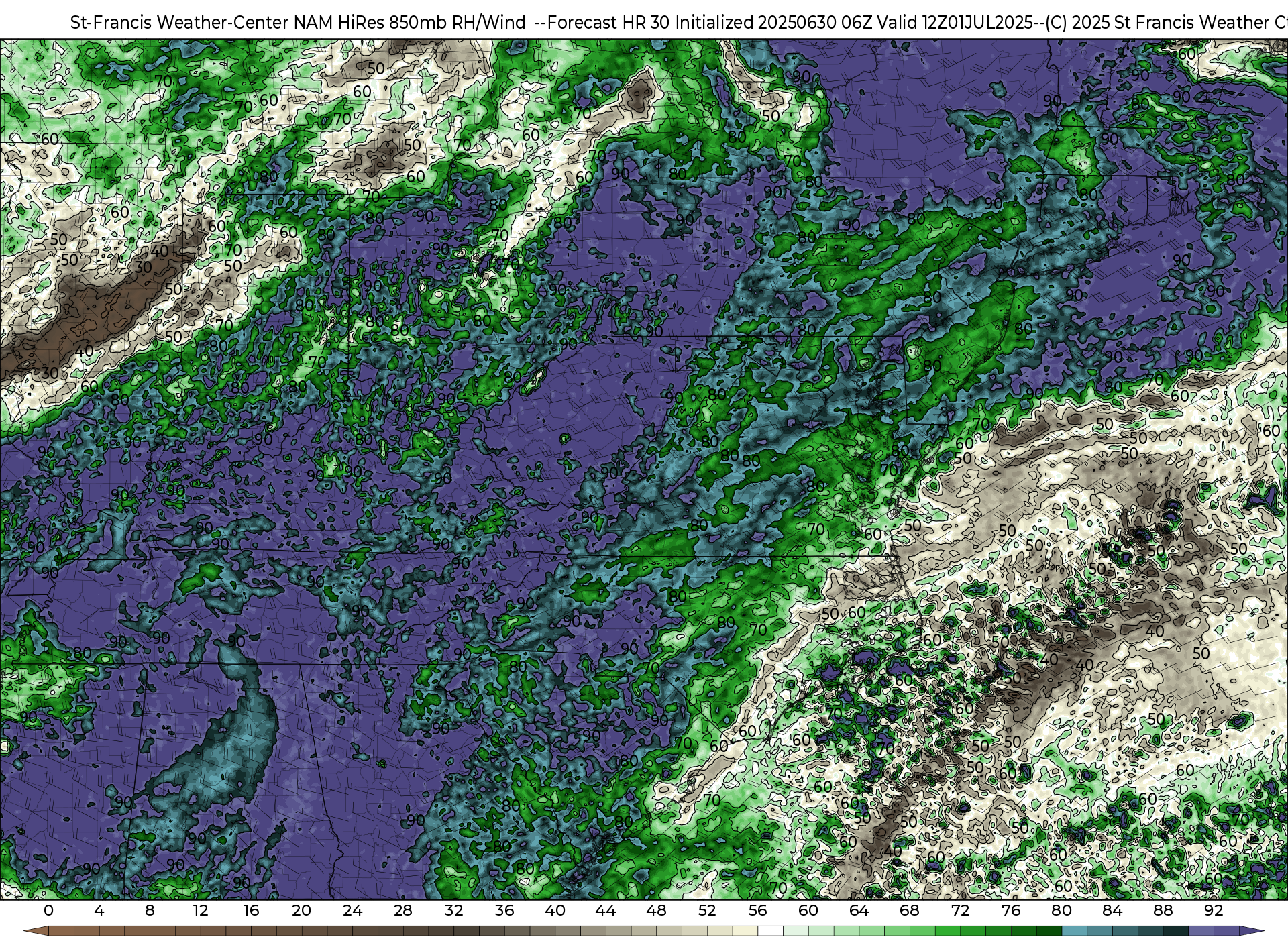Screen dimensions: 1288x939
Task: Click the colorbar tick label "4"
Action: click(x=99, y=911)
